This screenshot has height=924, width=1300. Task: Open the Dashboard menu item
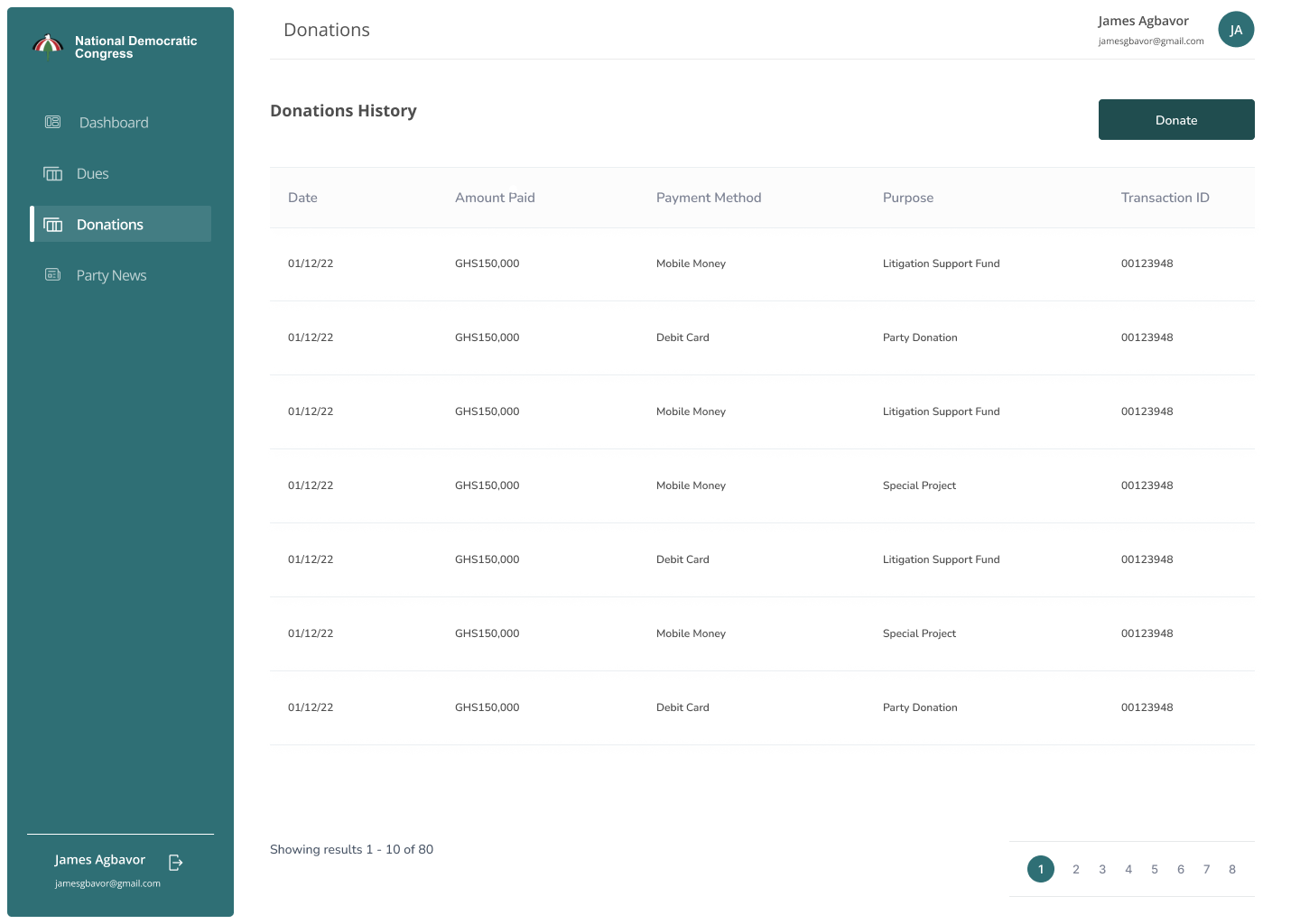[114, 123]
